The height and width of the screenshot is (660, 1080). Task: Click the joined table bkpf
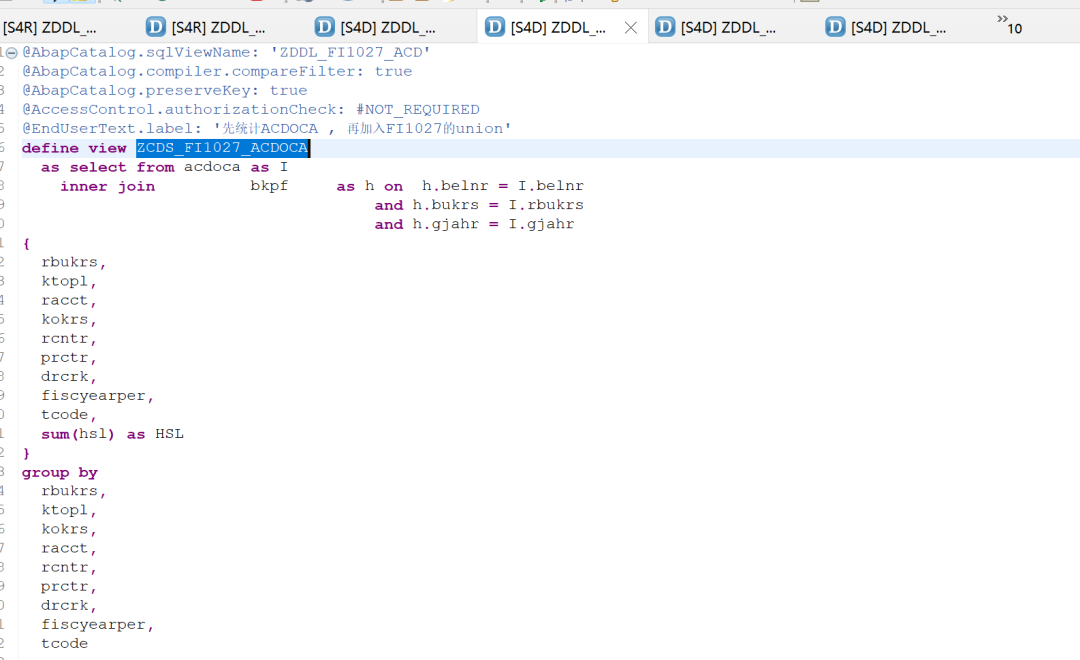click(x=269, y=186)
